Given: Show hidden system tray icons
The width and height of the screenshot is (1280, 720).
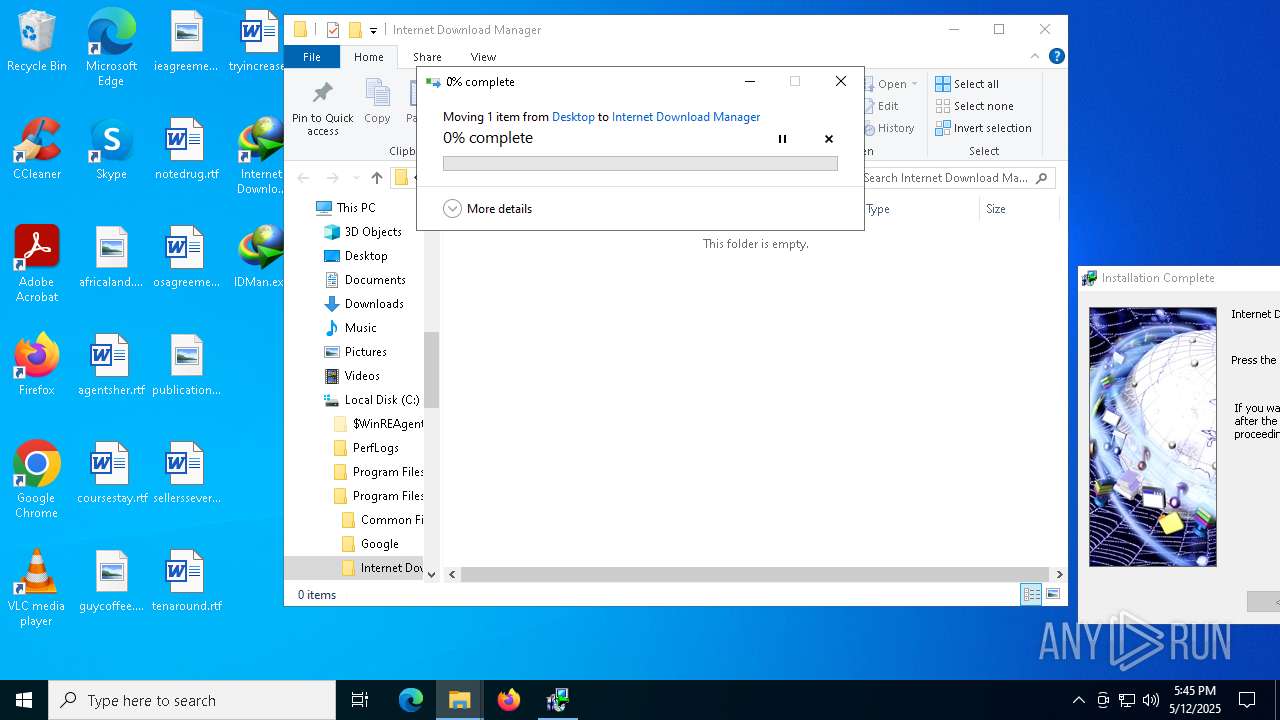Looking at the screenshot, I should click(1078, 700).
